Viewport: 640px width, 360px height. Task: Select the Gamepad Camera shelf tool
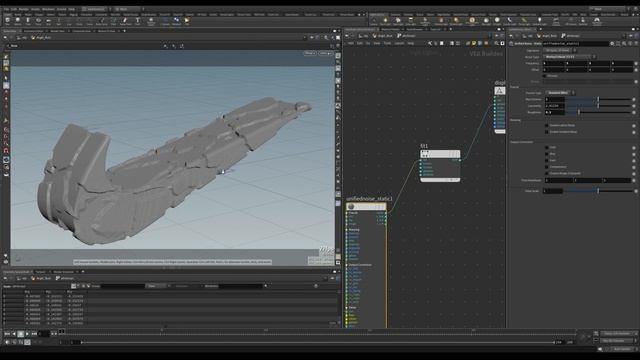point(597,21)
